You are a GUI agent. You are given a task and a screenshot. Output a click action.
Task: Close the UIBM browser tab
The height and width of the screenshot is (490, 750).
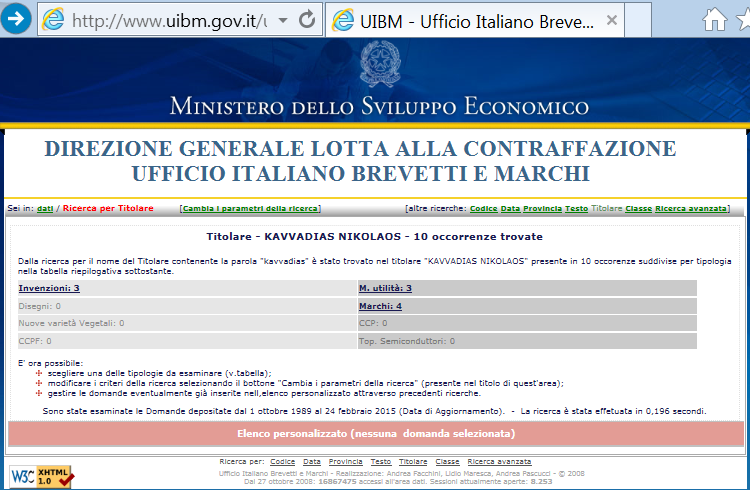[611, 20]
